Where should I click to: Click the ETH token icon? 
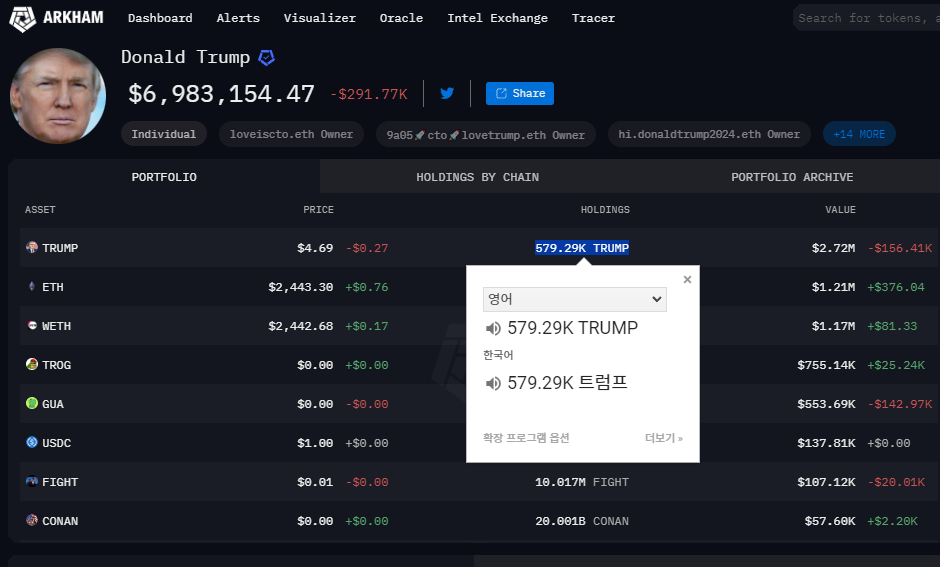[x=32, y=286]
